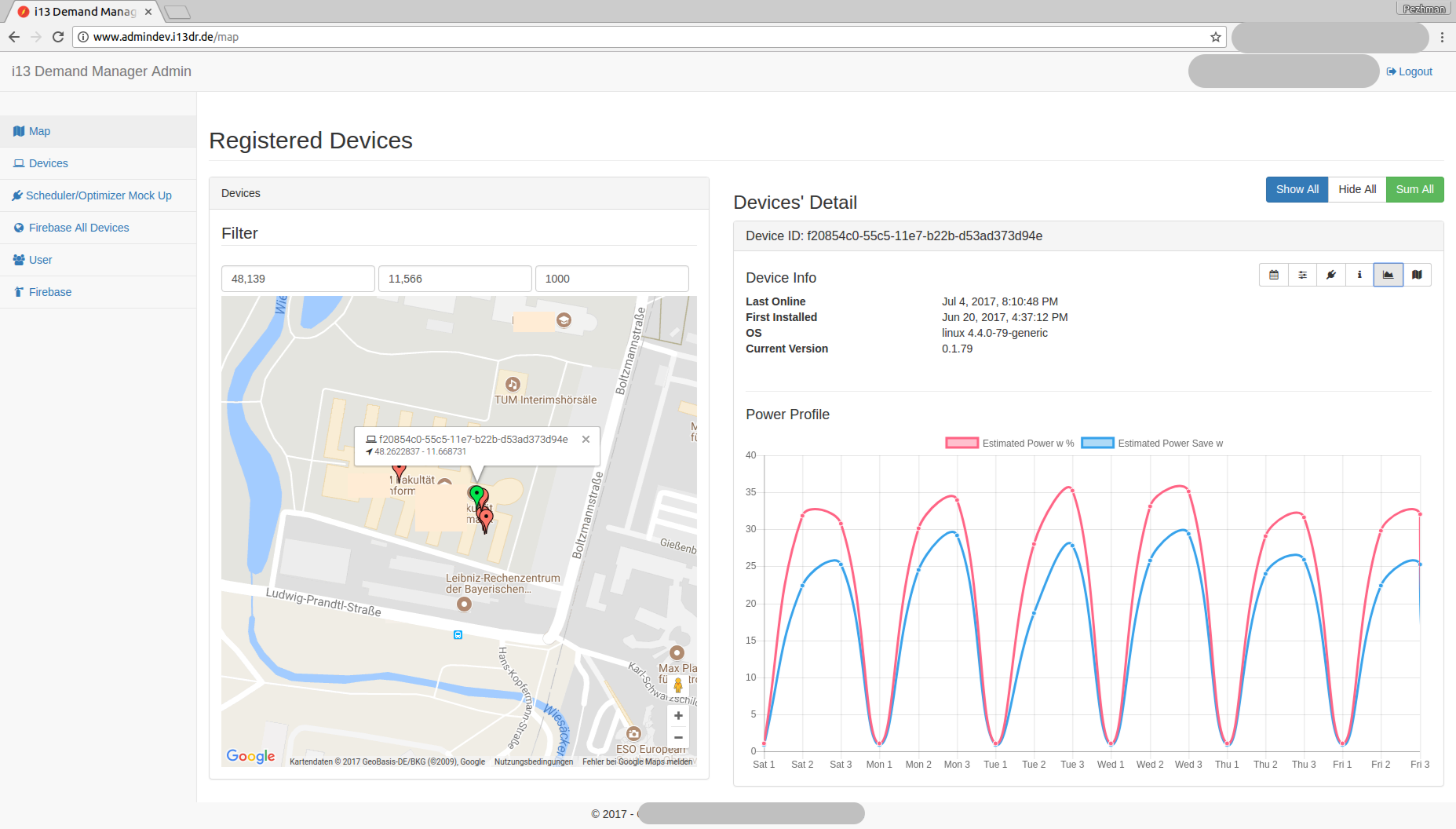Toggle the area chart view button
The height and width of the screenshot is (829, 1456).
[x=1388, y=275]
